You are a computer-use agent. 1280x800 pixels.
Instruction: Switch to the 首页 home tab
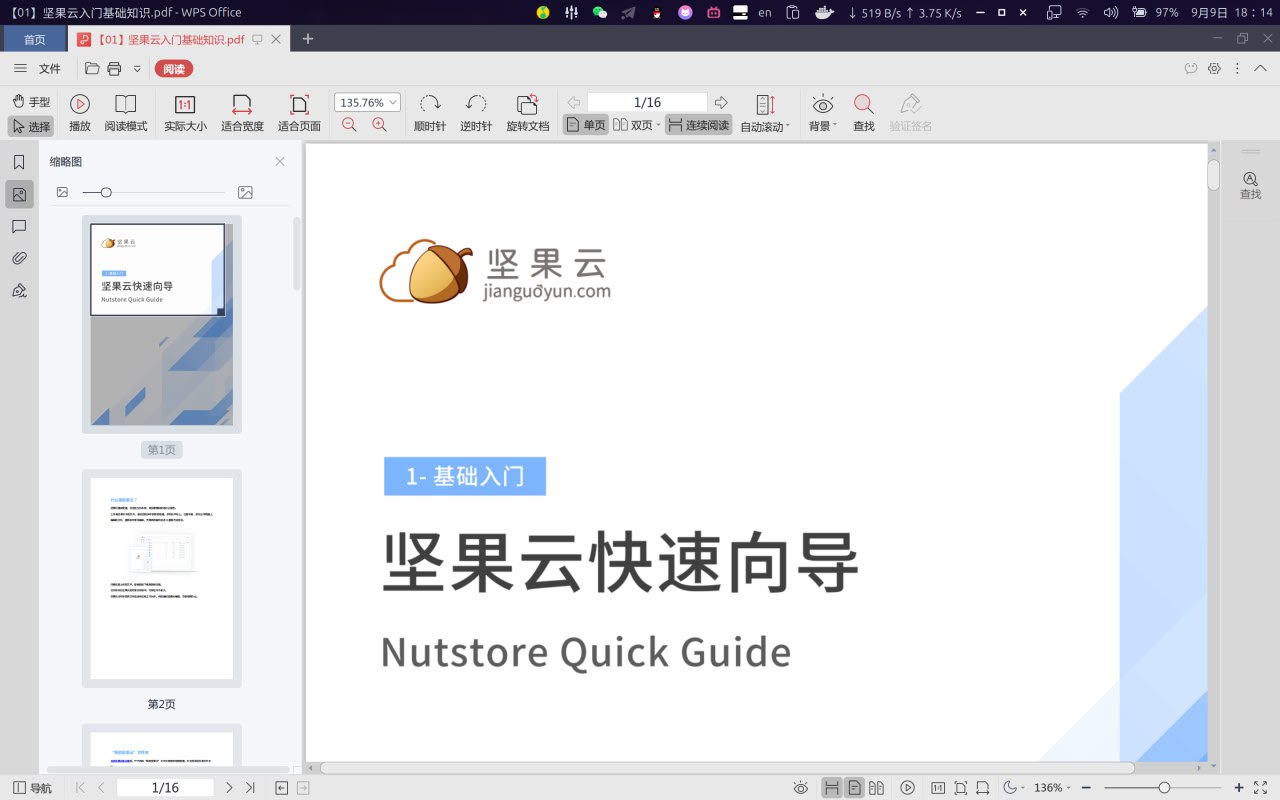(34, 39)
